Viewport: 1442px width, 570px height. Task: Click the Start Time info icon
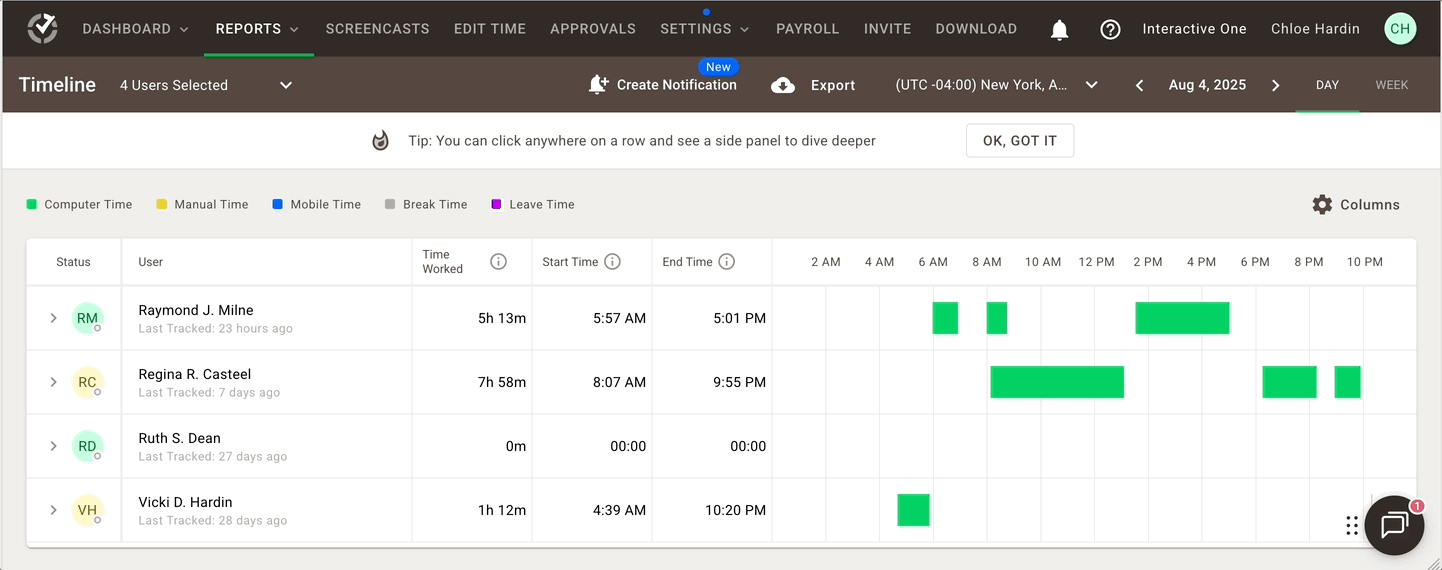[x=612, y=262]
